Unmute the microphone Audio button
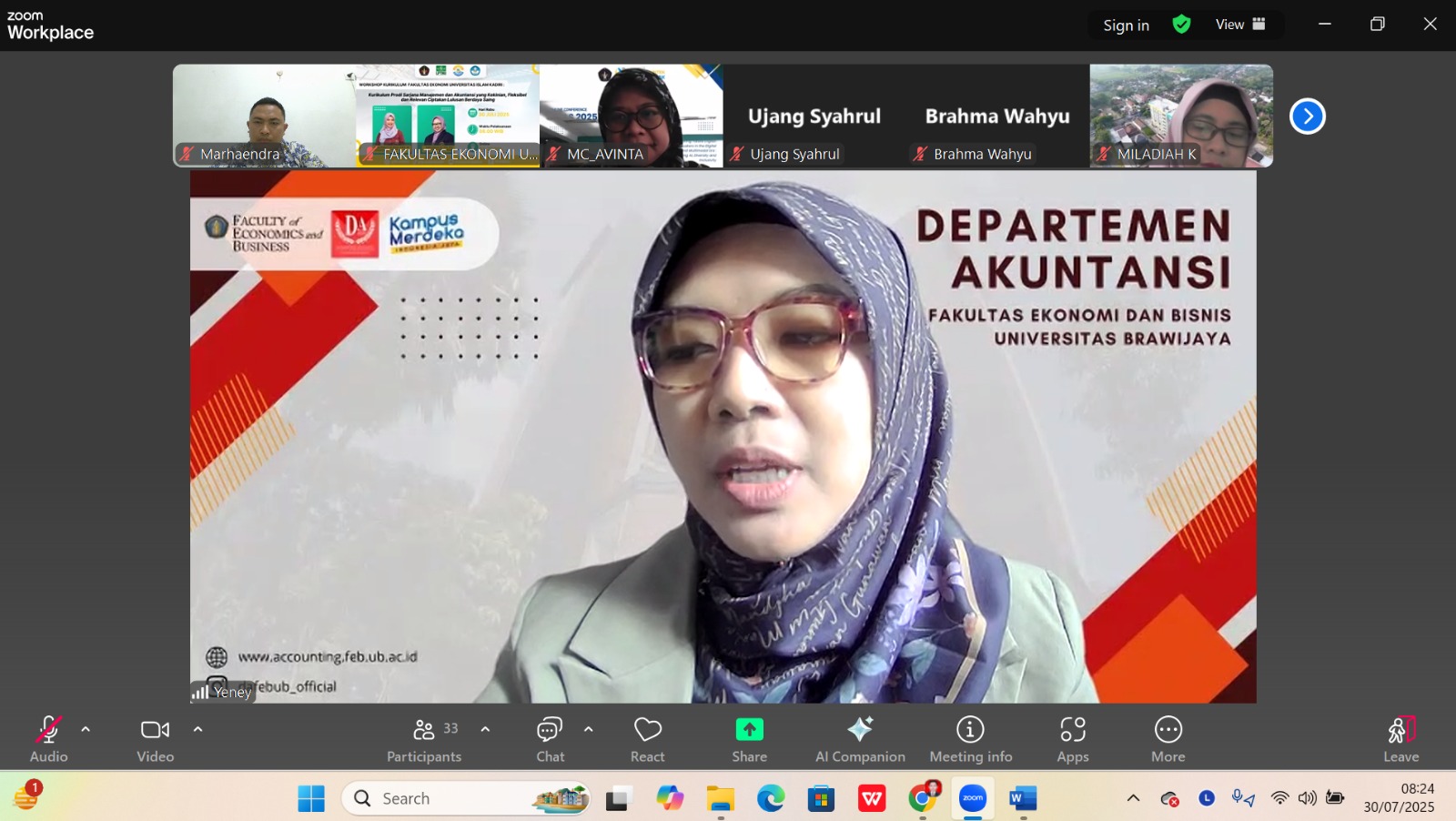 coord(48,738)
